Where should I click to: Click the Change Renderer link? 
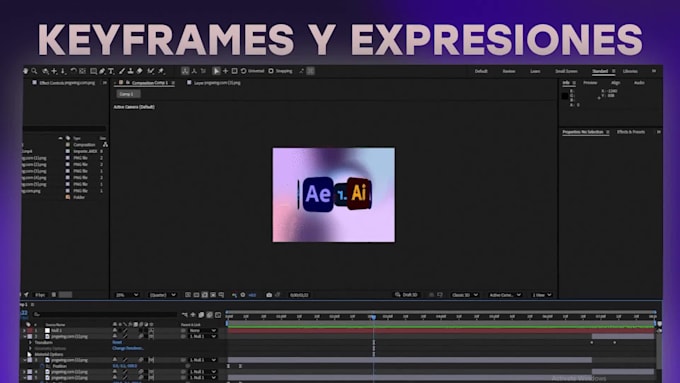pos(128,348)
